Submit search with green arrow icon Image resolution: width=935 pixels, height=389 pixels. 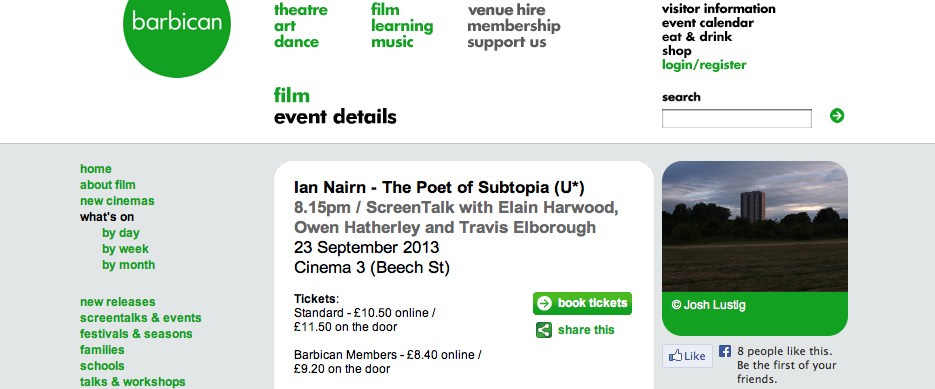point(837,116)
